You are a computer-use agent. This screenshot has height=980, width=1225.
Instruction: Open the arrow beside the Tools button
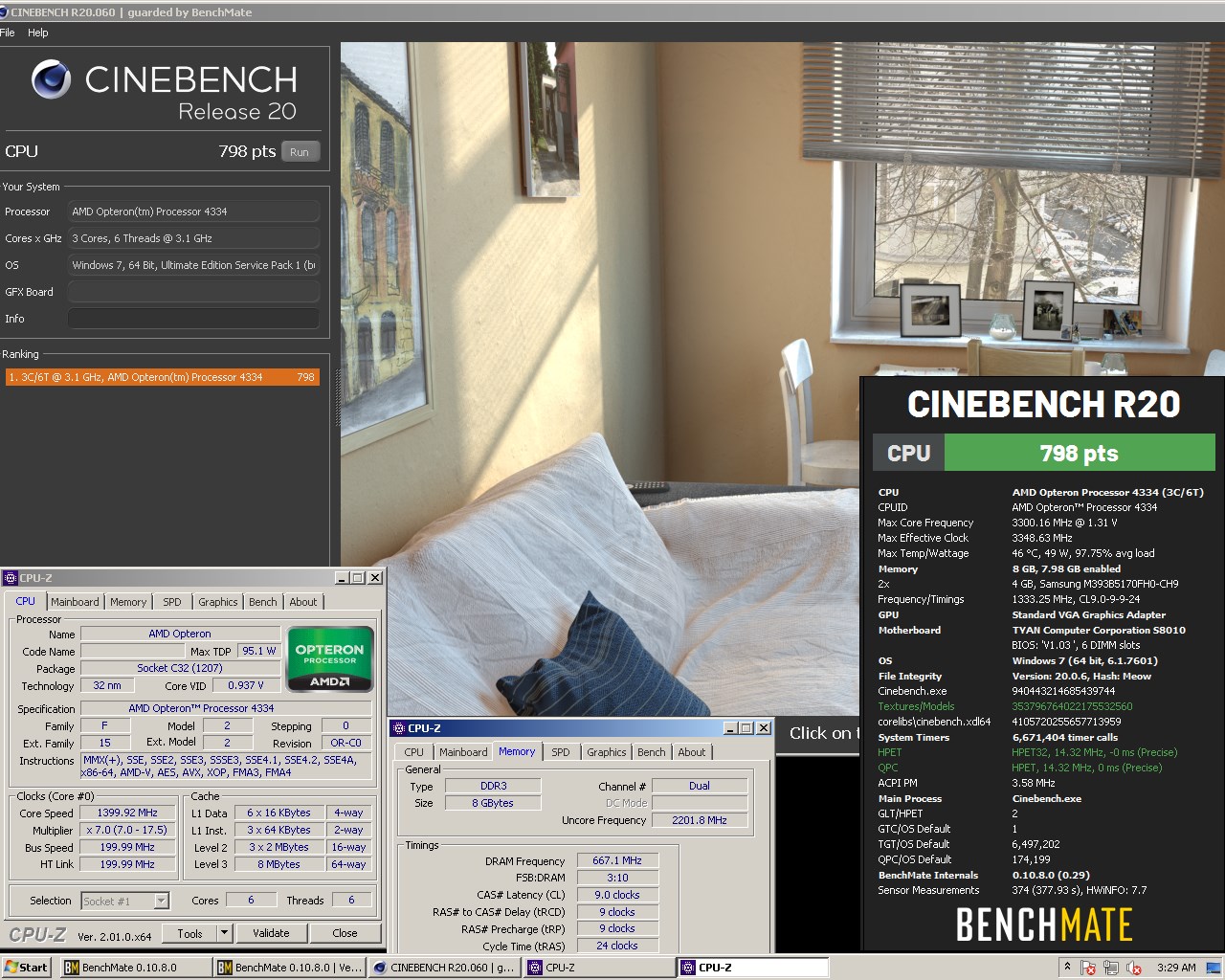[x=225, y=933]
